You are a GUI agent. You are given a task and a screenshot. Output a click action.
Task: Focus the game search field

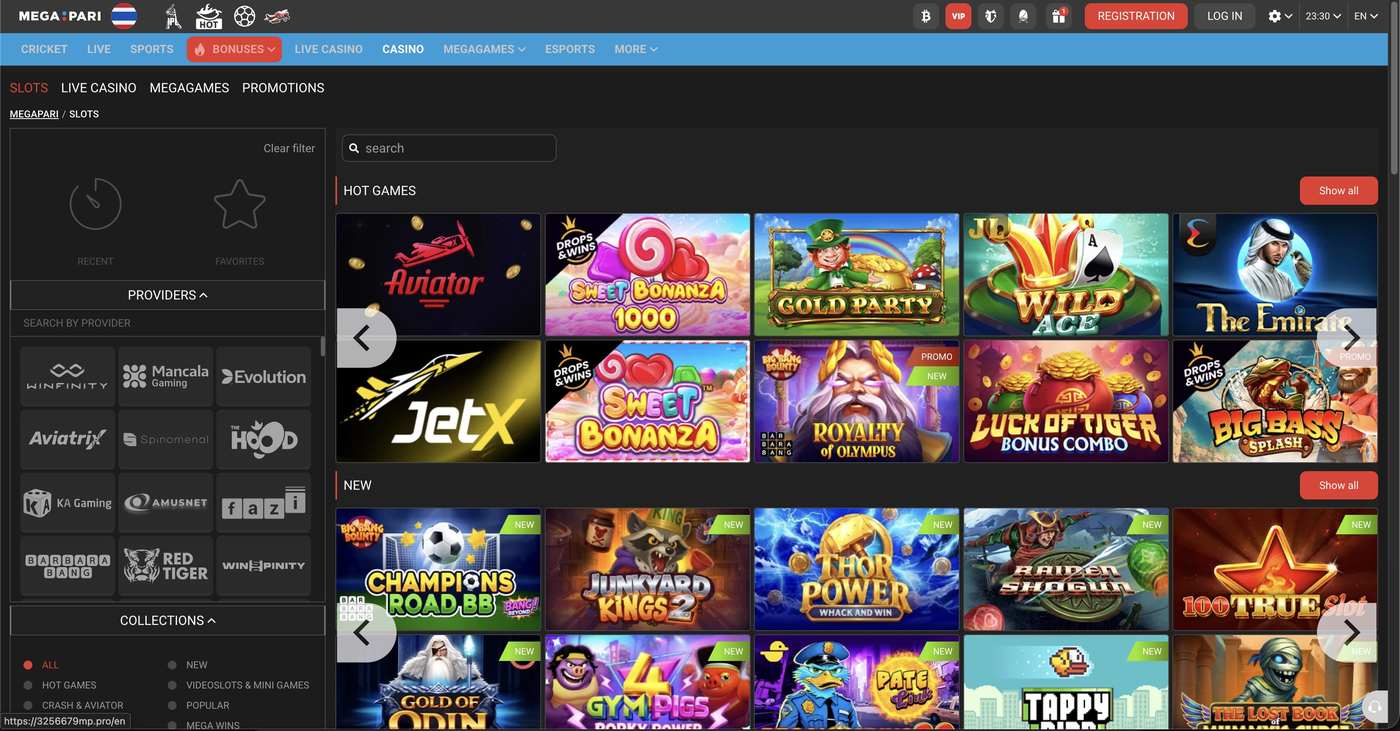pyautogui.click(x=449, y=148)
